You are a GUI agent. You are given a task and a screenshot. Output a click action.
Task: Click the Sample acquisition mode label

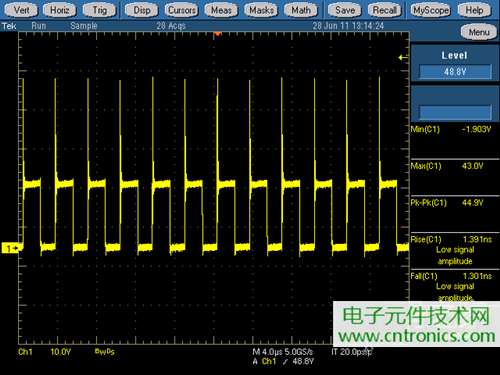point(84,26)
